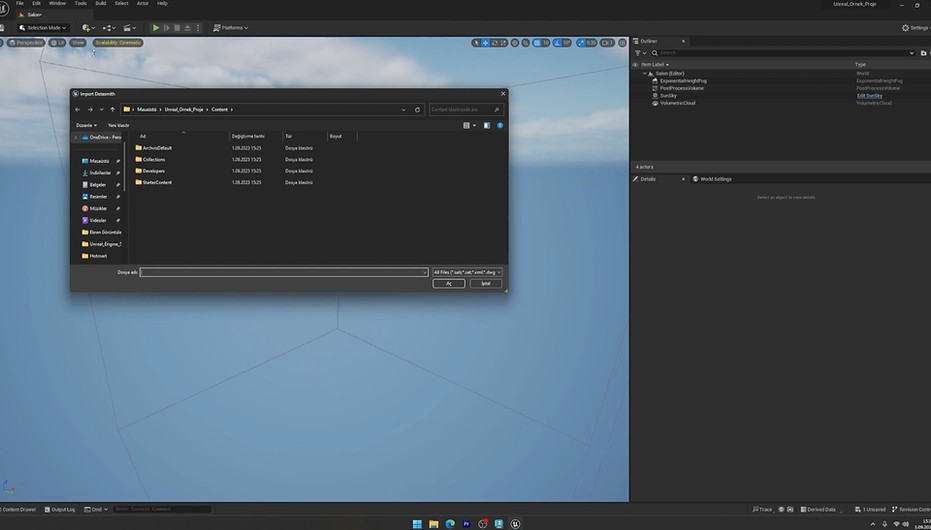Activate the Rotate gizmo tool
This screenshot has height=530, width=931.
tap(494, 43)
